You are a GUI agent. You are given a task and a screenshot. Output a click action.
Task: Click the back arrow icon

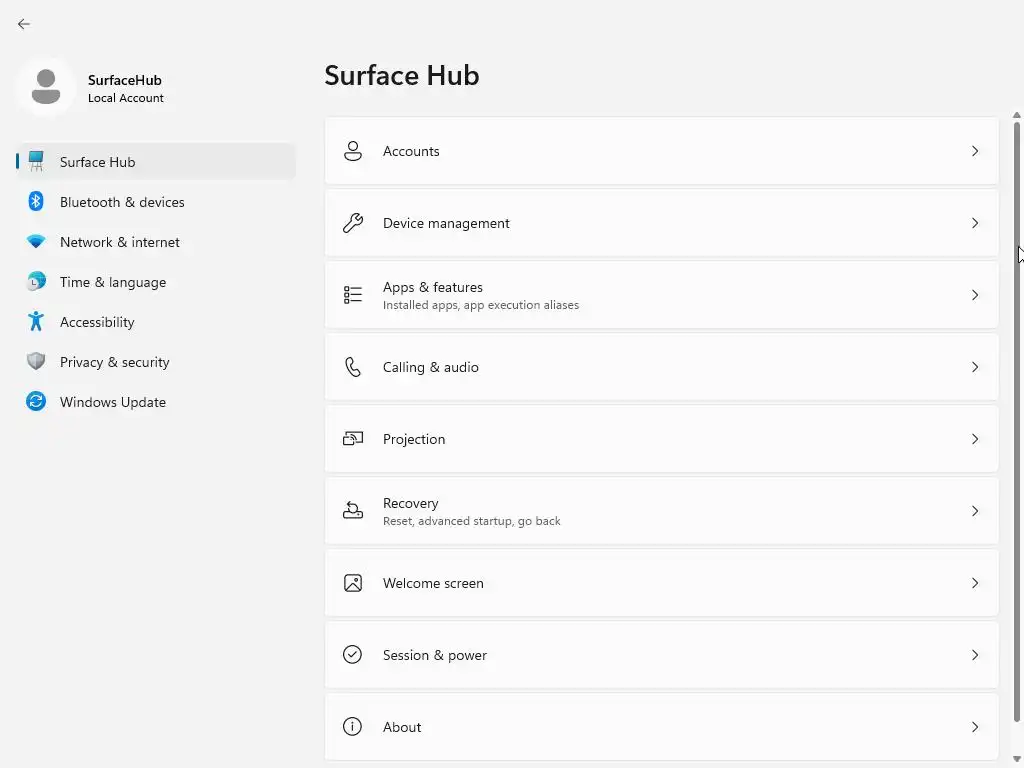24,24
